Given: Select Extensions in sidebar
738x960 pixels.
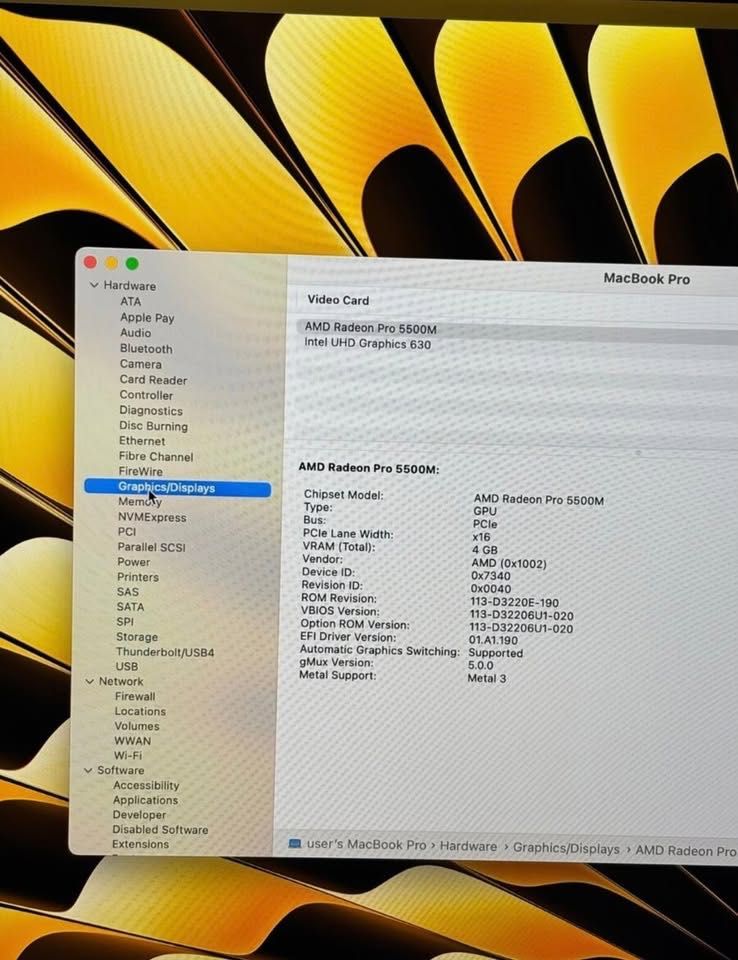Looking at the screenshot, I should pos(140,844).
